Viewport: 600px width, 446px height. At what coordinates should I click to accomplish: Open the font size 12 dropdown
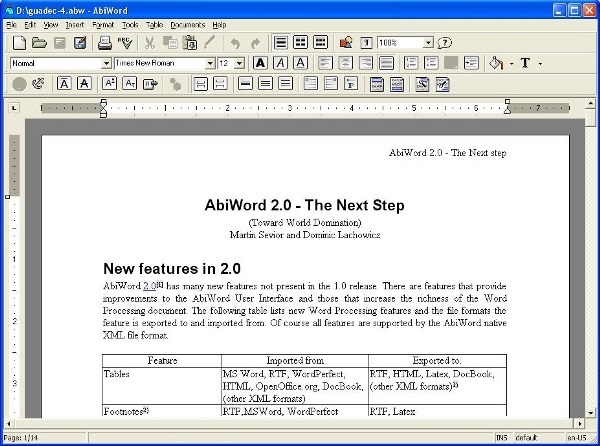pyautogui.click(x=240, y=63)
